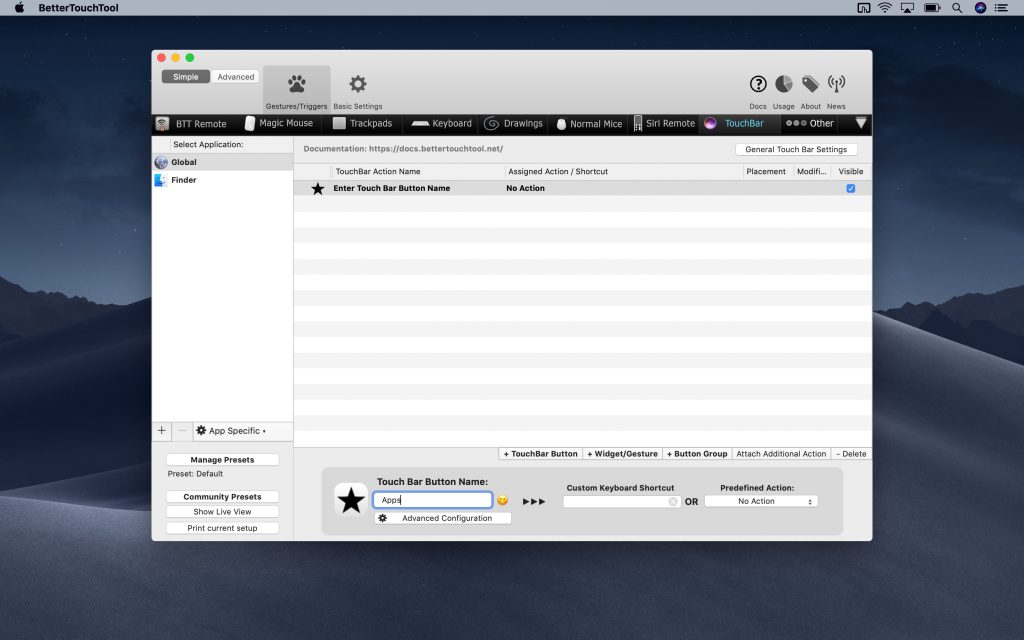This screenshot has width=1024, height=640.
Task: Click the AirPlay display icon
Action: [907, 8]
